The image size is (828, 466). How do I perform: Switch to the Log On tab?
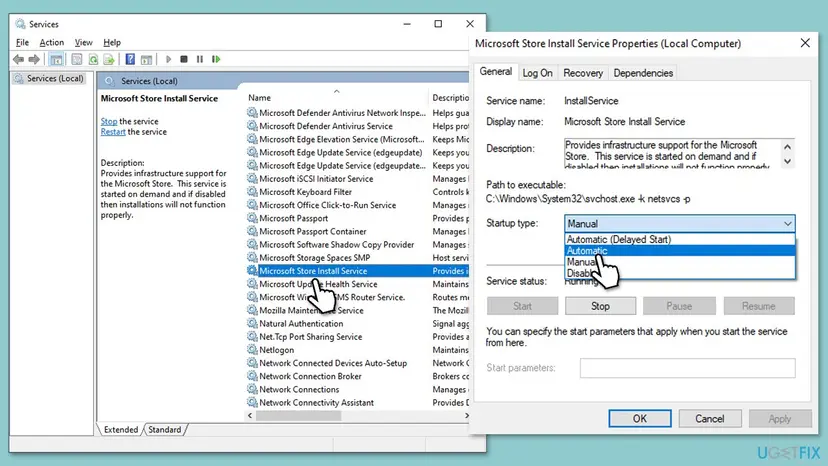pos(537,73)
